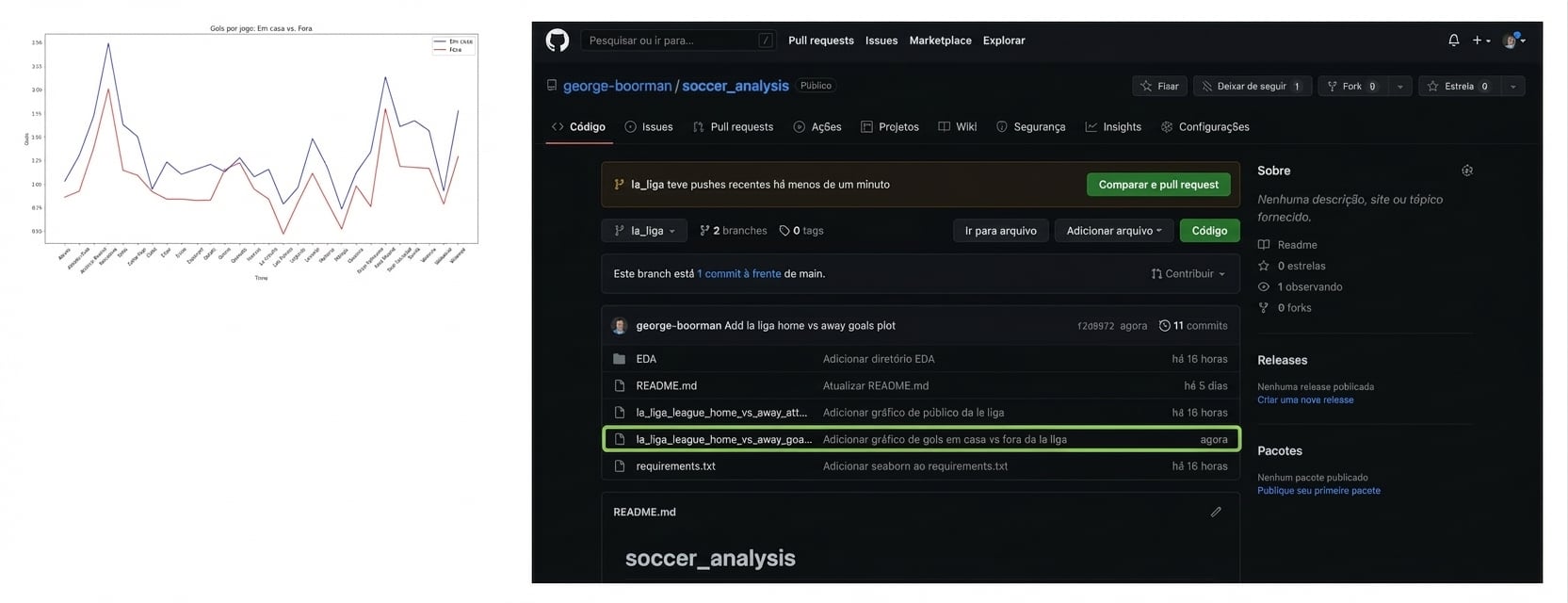Click 'Publique seu primeiro pacote' link
This screenshot has width=1568, height=603.
[x=1318, y=491]
